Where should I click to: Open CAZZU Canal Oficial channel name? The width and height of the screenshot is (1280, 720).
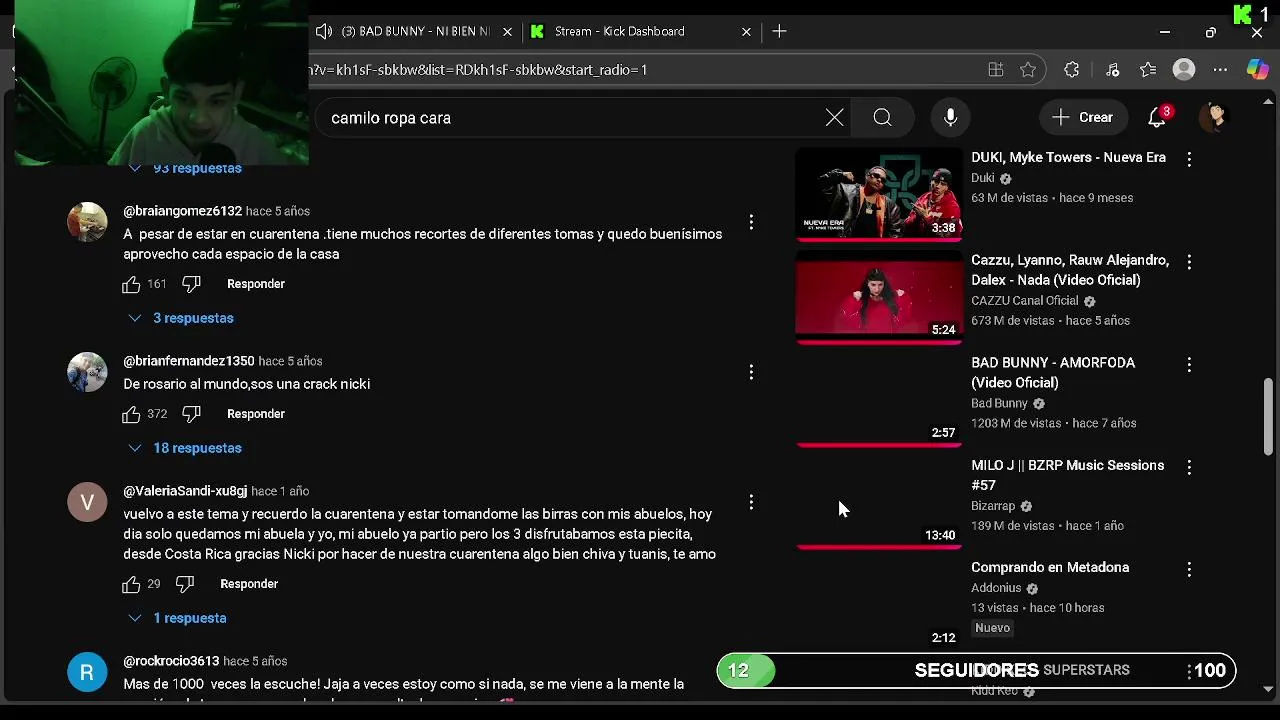(1025, 301)
